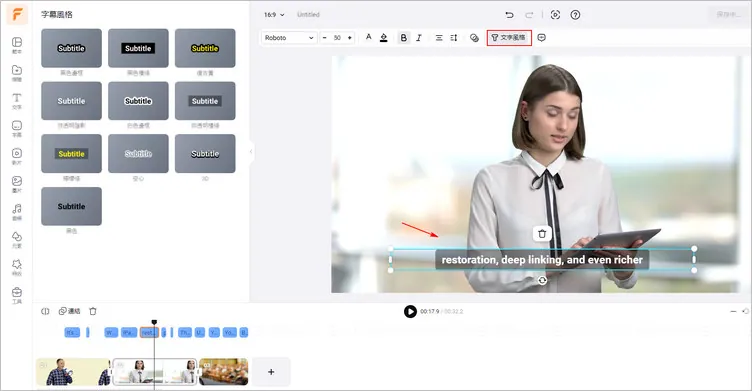
Task: Select the 'It's..' subtitle clip on timeline
Action: coord(72,332)
